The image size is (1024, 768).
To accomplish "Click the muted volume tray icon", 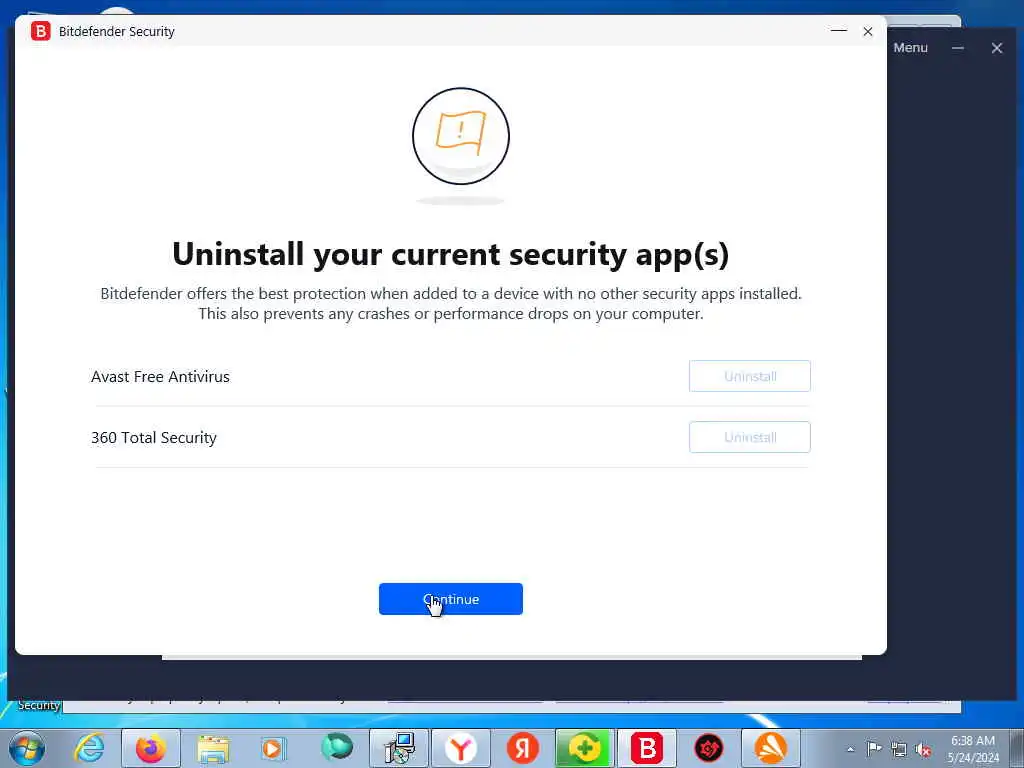I will point(923,750).
